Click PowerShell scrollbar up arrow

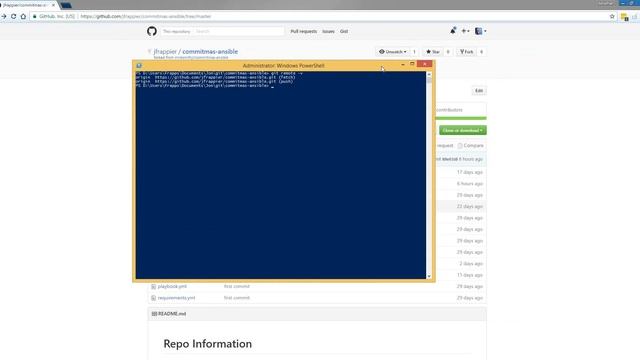point(429,74)
